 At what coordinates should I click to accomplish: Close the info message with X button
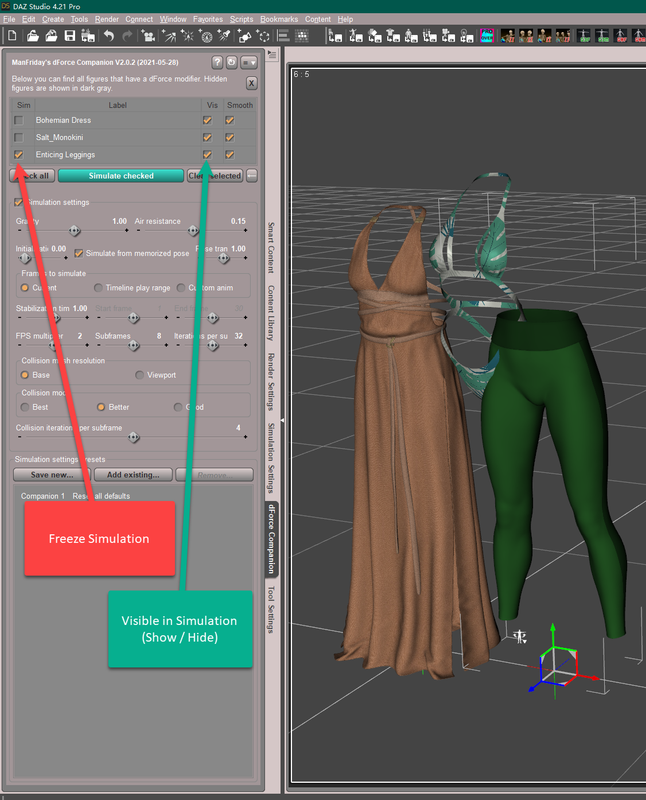pyautogui.click(x=251, y=83)
